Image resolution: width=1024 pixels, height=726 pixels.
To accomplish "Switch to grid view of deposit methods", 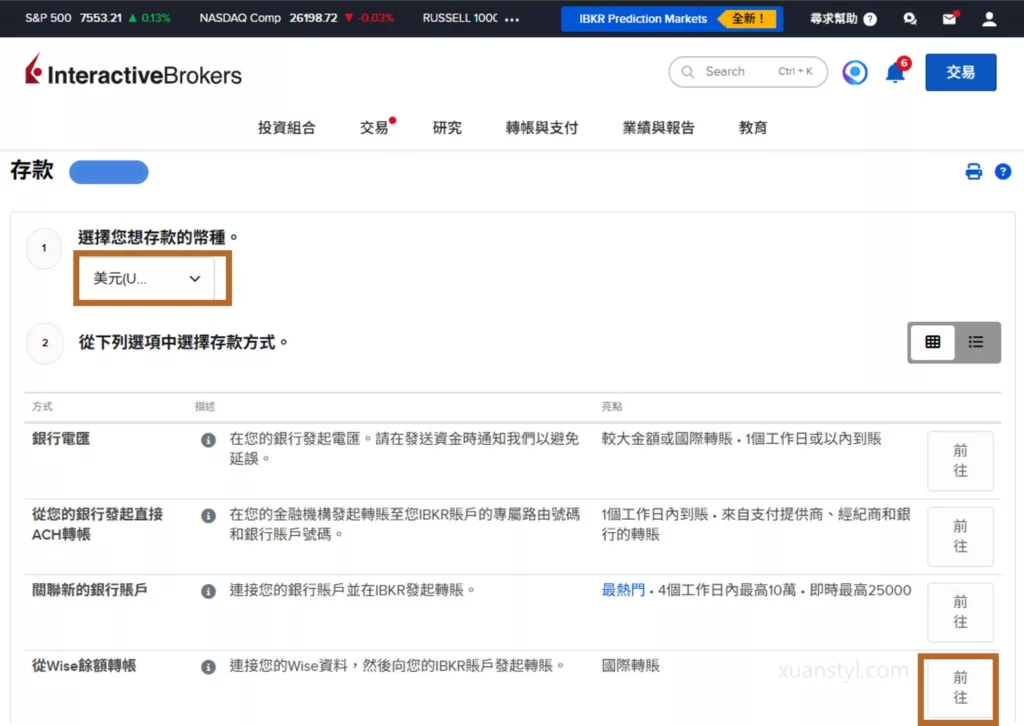I will 933,341.
